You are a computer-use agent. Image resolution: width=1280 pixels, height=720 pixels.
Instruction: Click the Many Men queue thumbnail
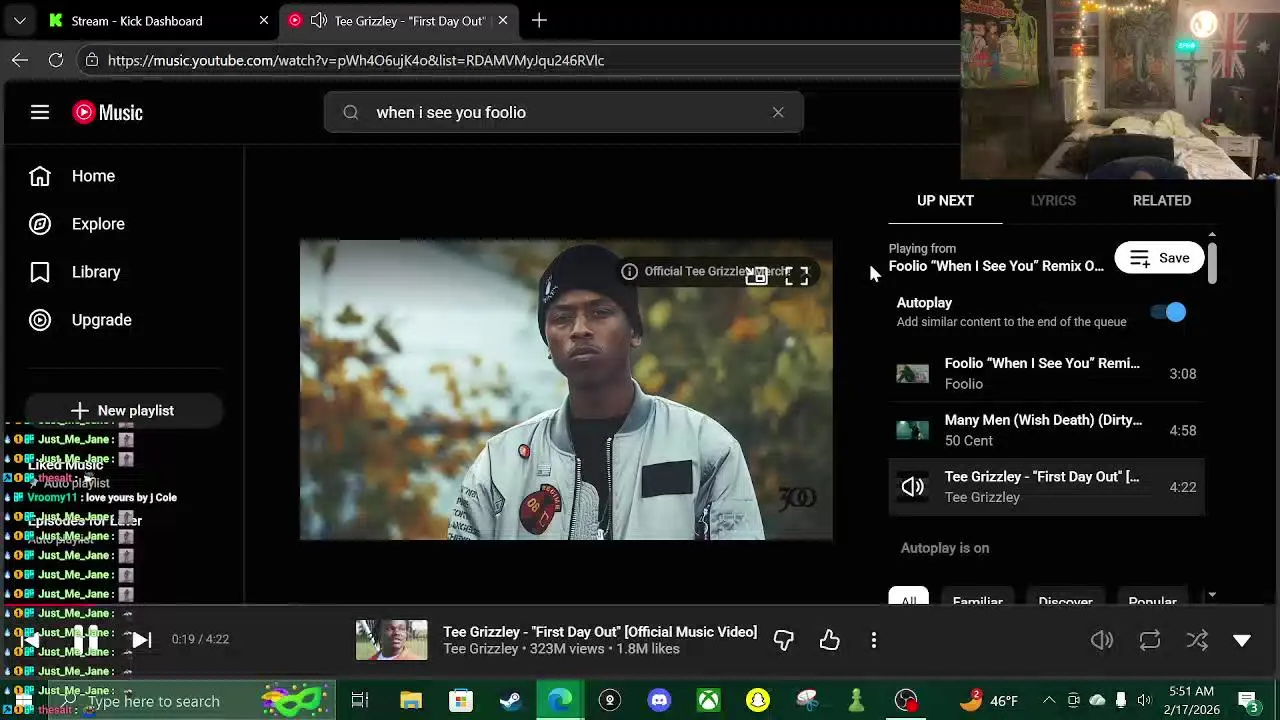tap(912, 430)
